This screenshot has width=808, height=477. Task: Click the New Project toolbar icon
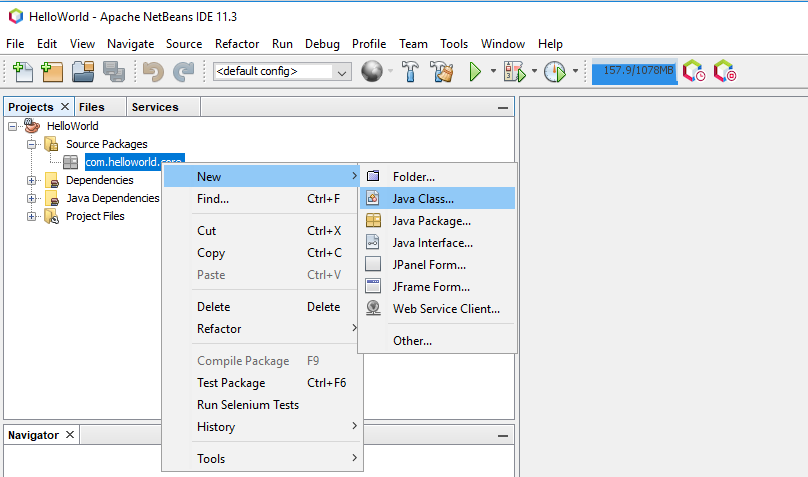pos(52,72)
